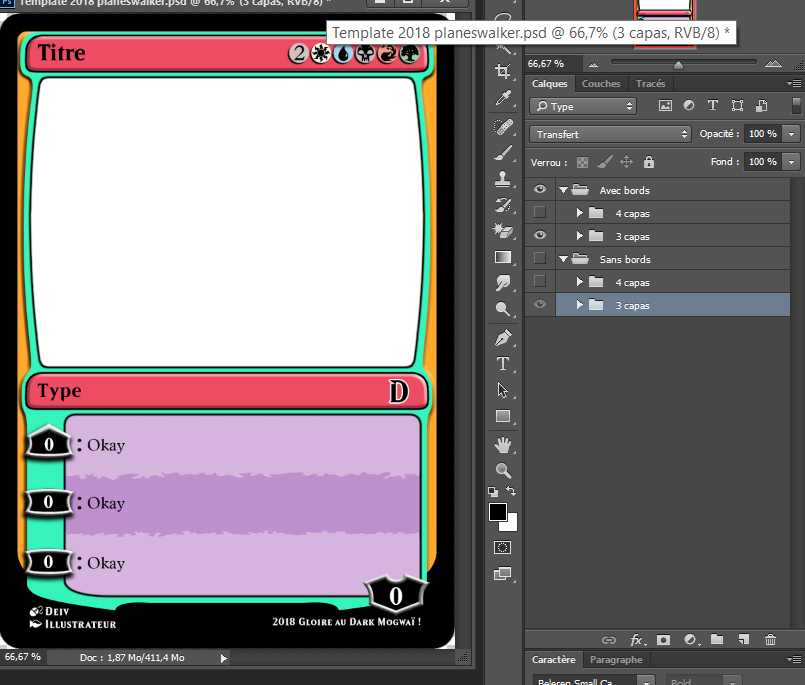Filter layers by type layers
The width and height of the screenshot is (805, 685).
click(713, 105)
